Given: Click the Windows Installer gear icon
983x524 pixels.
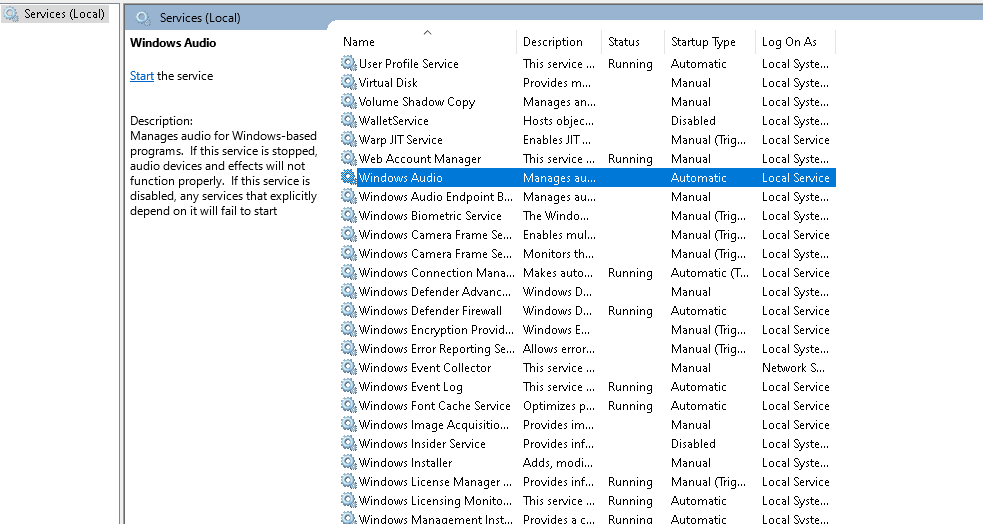Looking at the screenshot, I should 349,462.
